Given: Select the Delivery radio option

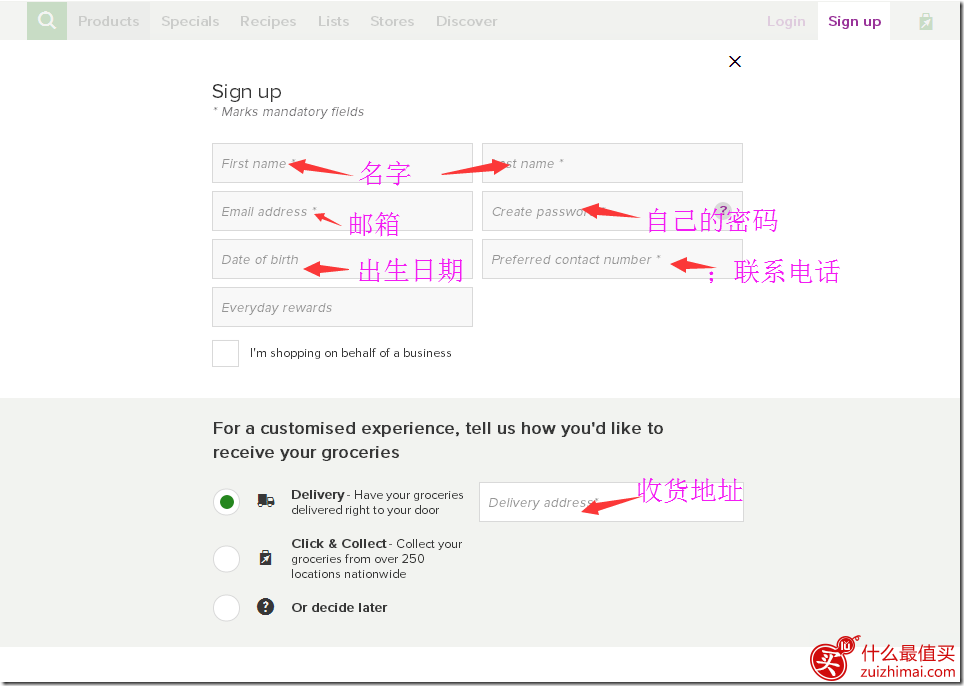Looking at the screenshot, I should pyautogui.click(x=226, y=502).
